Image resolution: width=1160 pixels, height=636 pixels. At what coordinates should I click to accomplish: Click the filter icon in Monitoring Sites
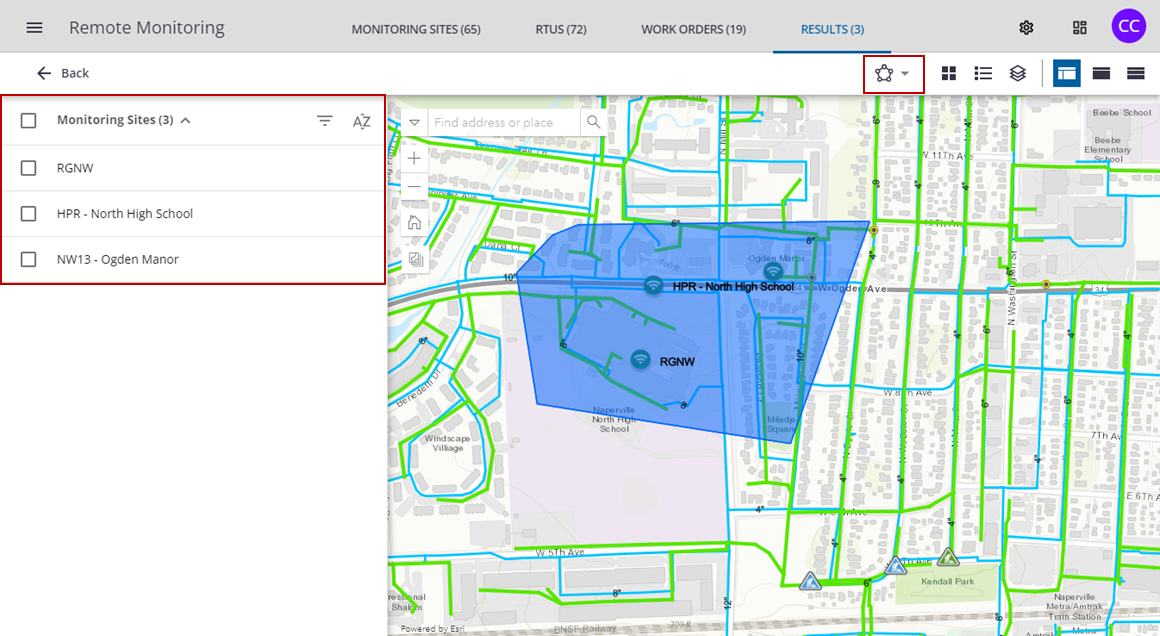tap(325, 121)
